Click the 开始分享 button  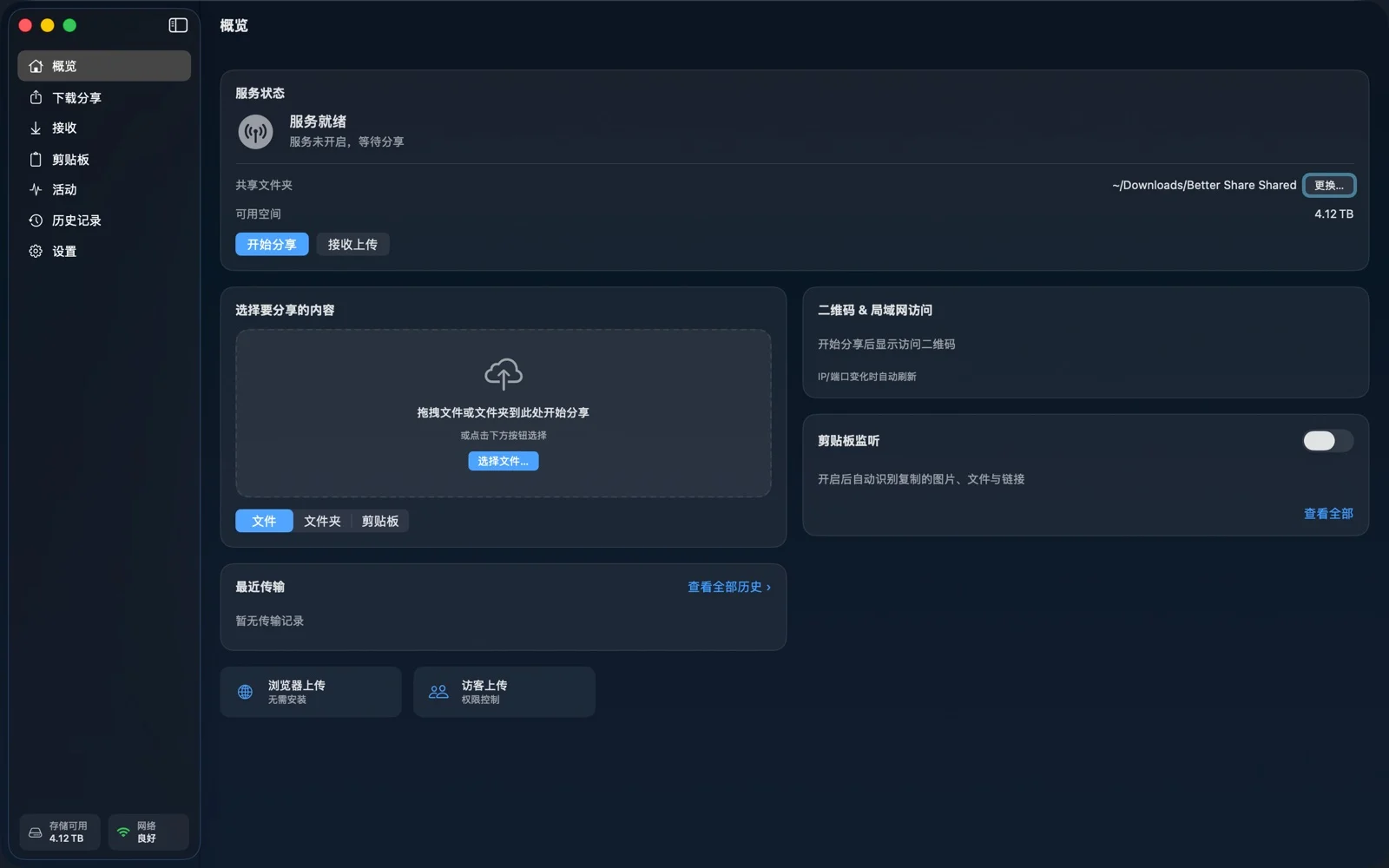click(272, 245)
